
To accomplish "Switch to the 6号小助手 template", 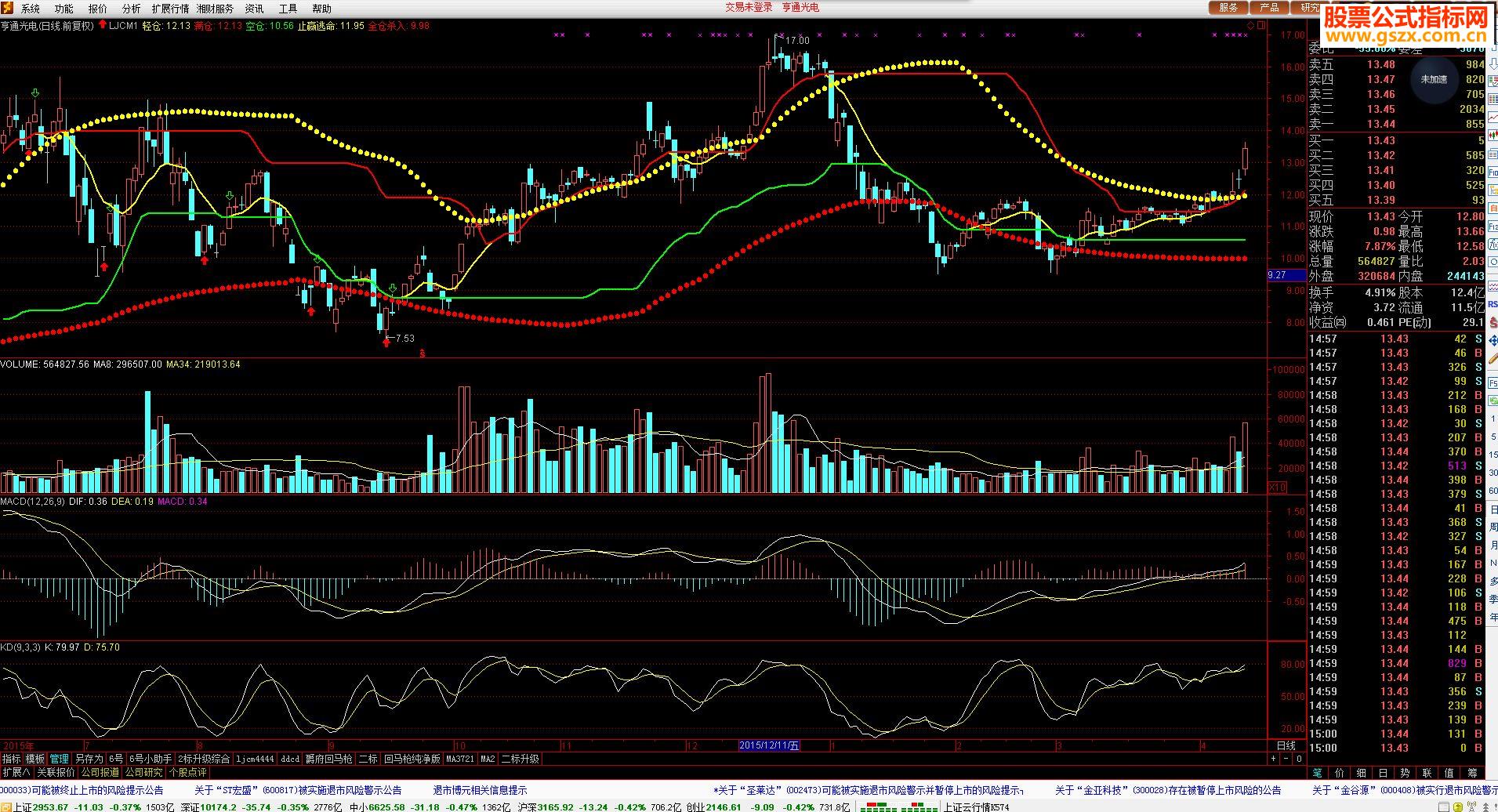I will tap(151, 759).
